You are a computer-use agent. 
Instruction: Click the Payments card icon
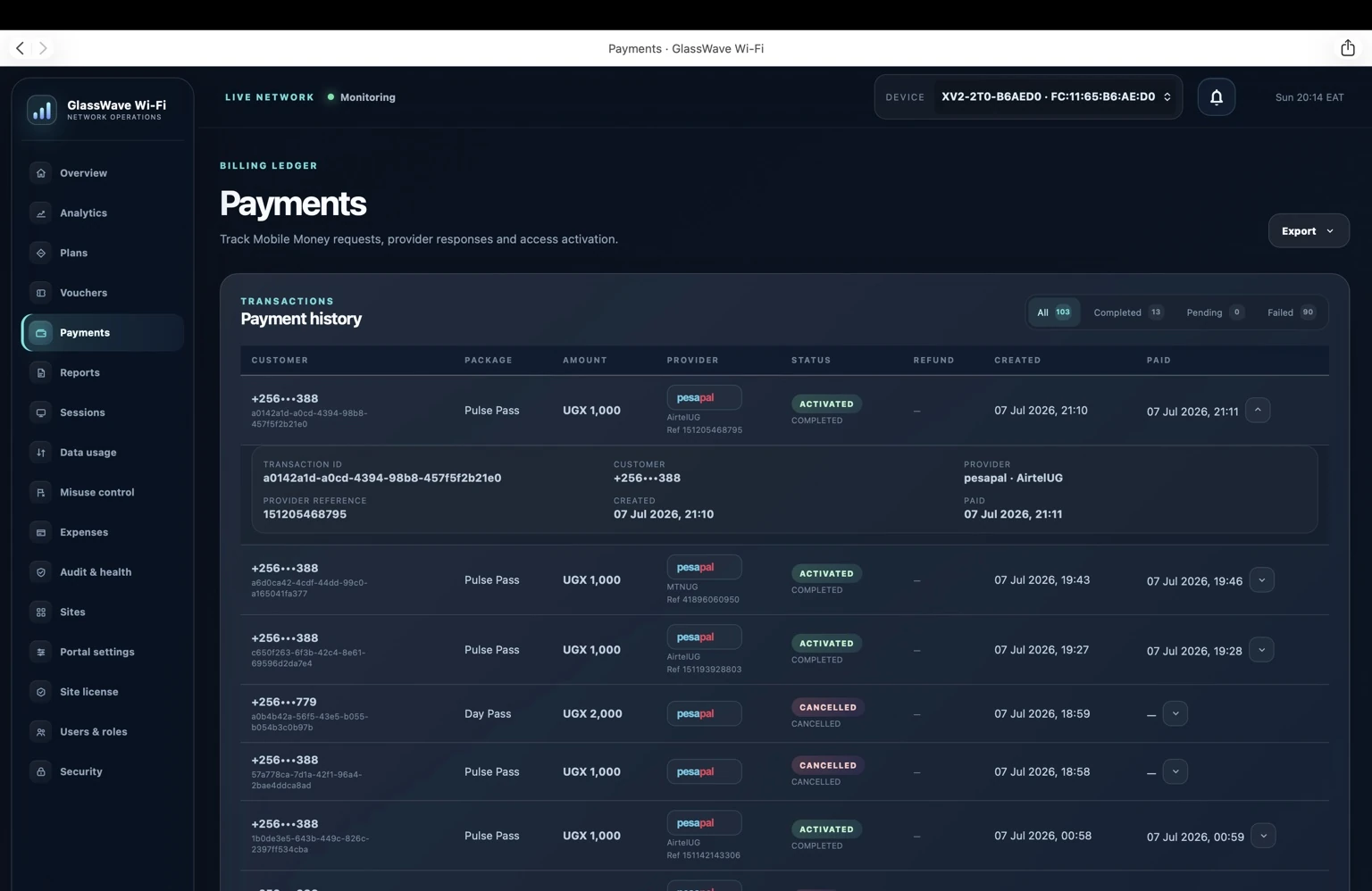[x=40, y=332]
